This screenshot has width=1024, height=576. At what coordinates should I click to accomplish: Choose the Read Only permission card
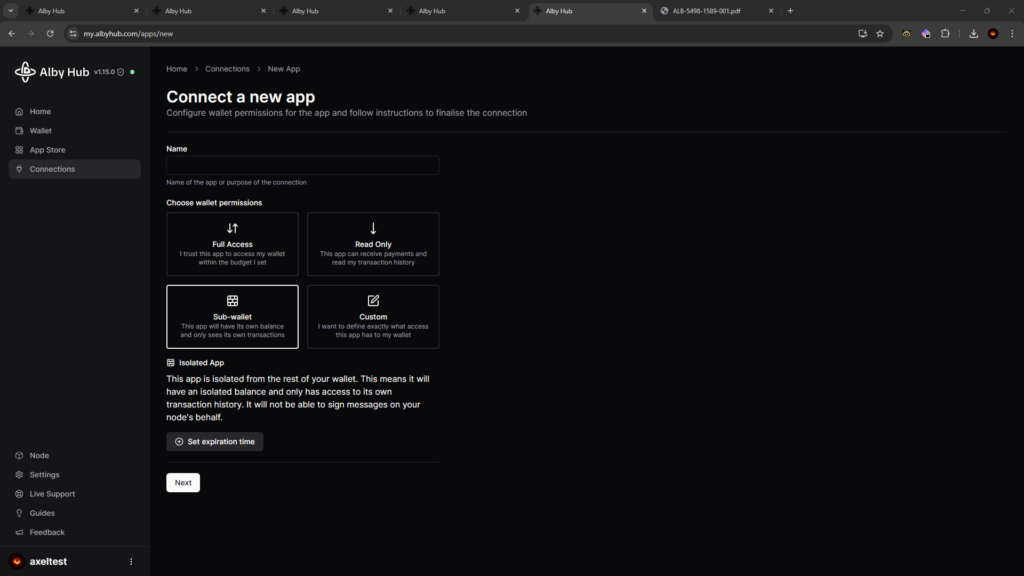(x=373, y=243)
